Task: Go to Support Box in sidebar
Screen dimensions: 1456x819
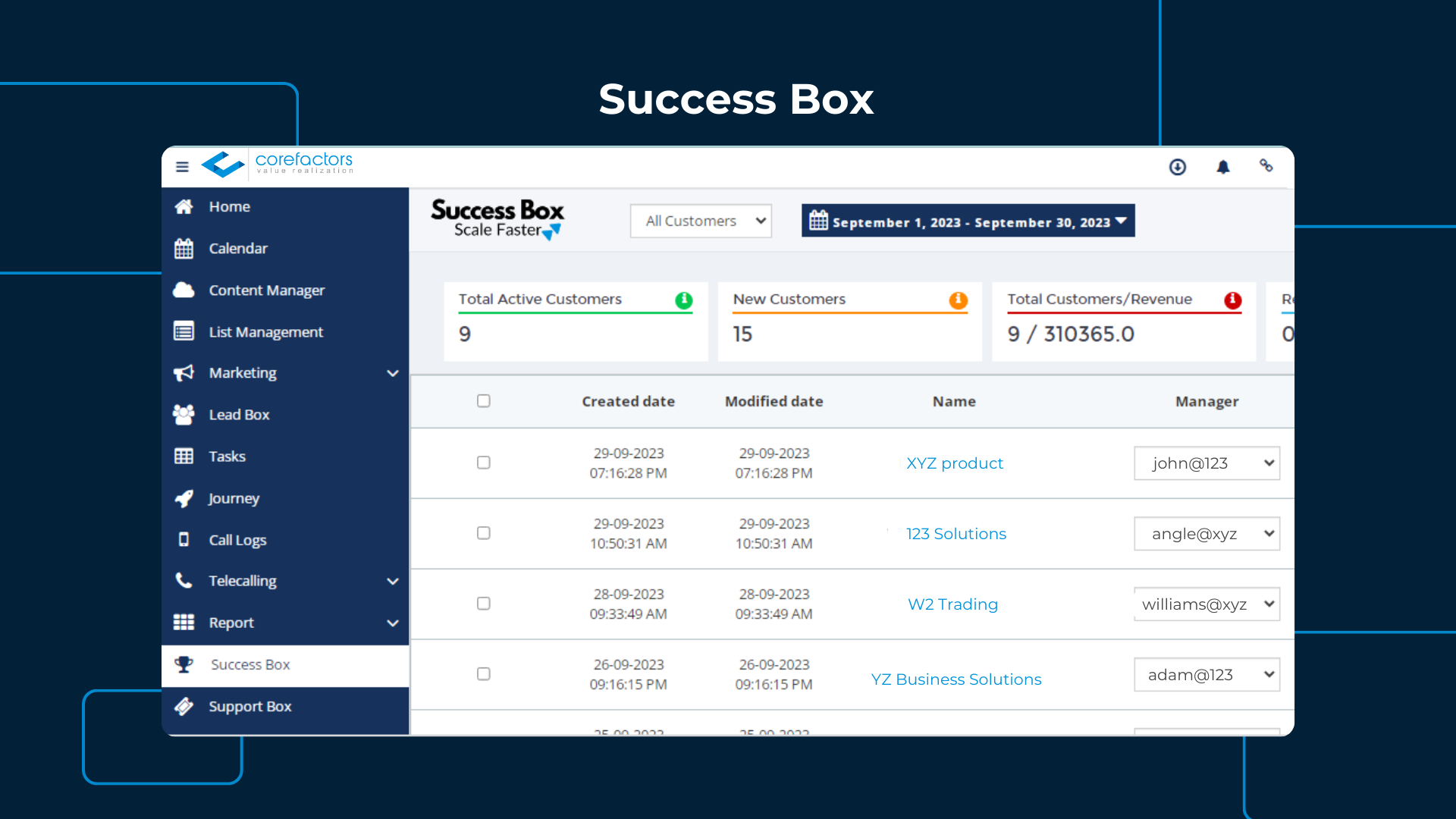Action: tap(249, 707)
